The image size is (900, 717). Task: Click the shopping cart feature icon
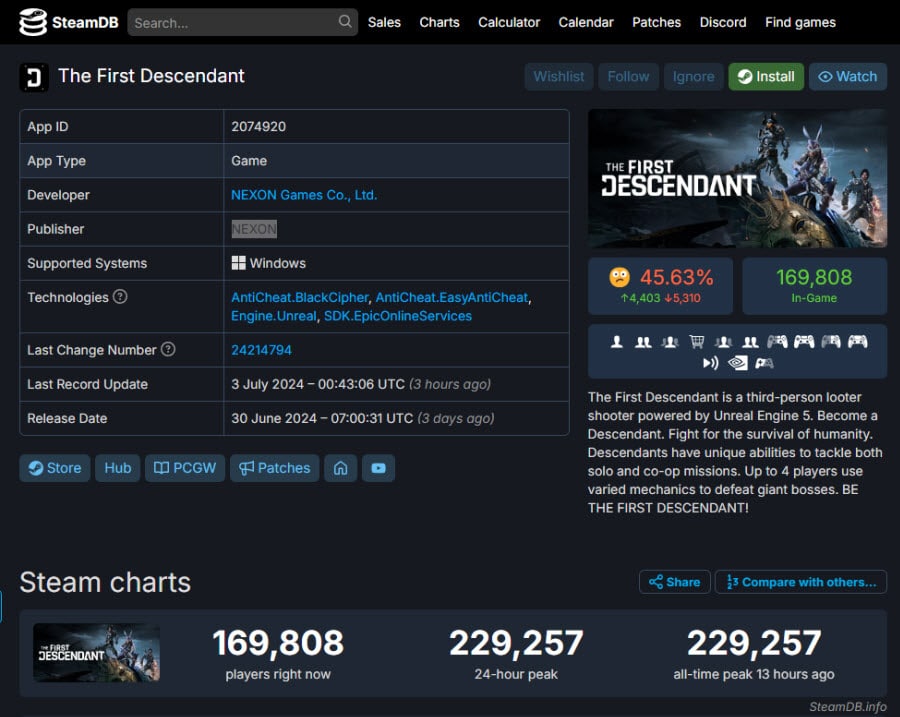pos(697,342)
